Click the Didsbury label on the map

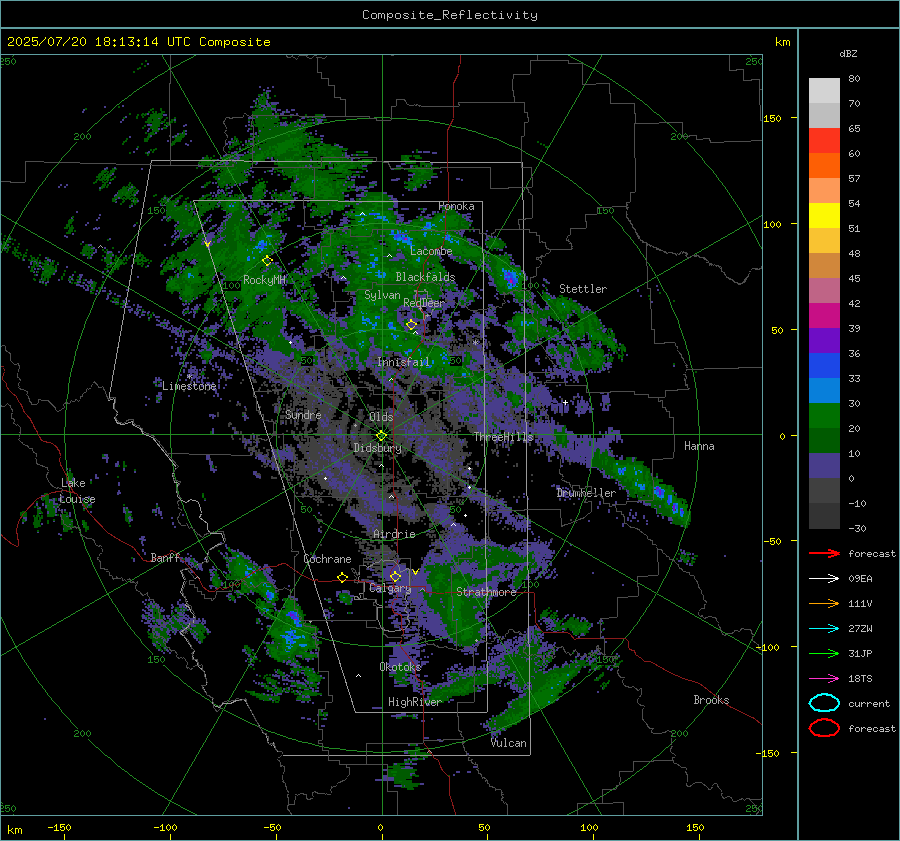click(x=377, y=448)
